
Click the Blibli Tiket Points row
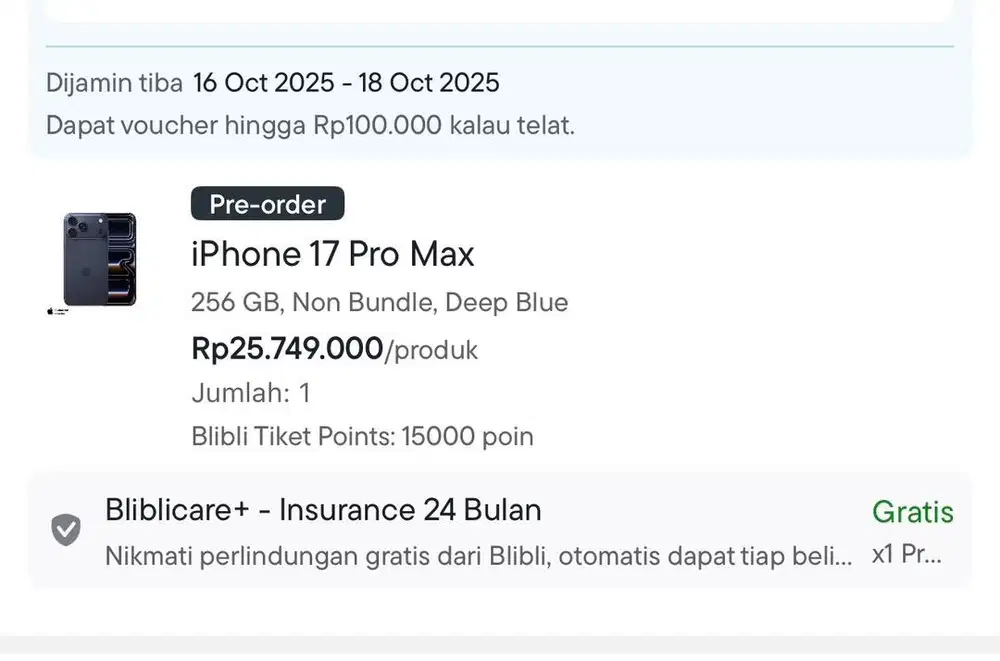click(x=362, y=436)
